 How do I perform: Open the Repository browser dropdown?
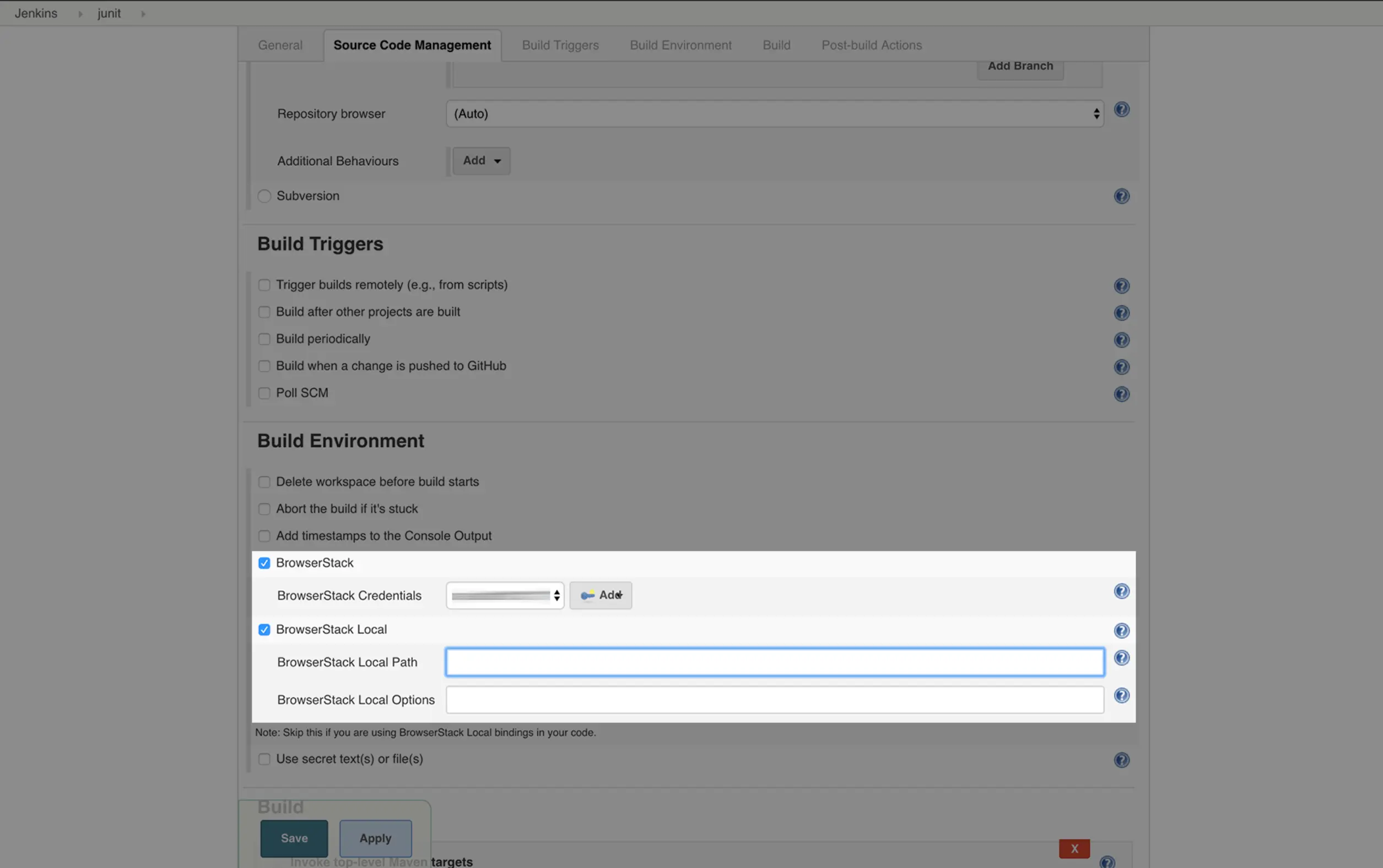click(774, 113)
